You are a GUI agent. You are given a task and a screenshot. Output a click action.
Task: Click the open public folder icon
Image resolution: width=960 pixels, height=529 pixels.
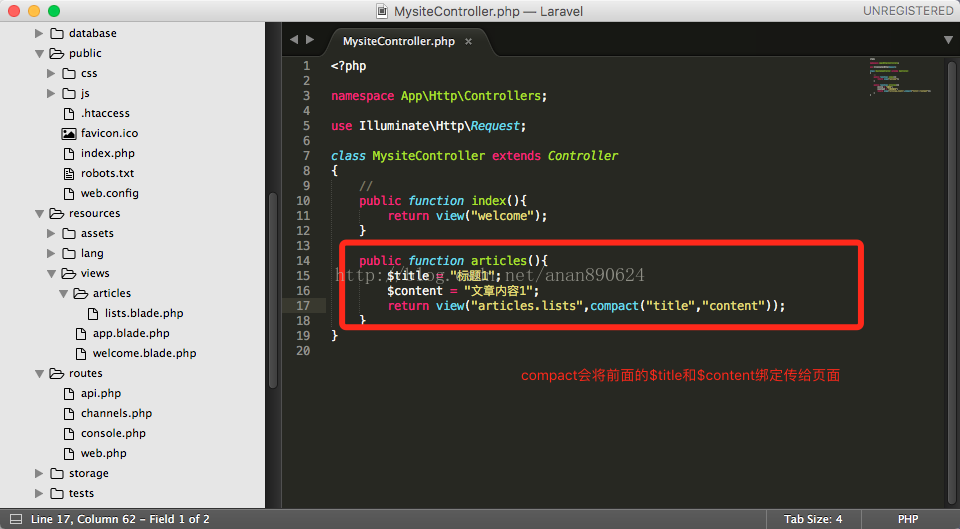(57, 53)
